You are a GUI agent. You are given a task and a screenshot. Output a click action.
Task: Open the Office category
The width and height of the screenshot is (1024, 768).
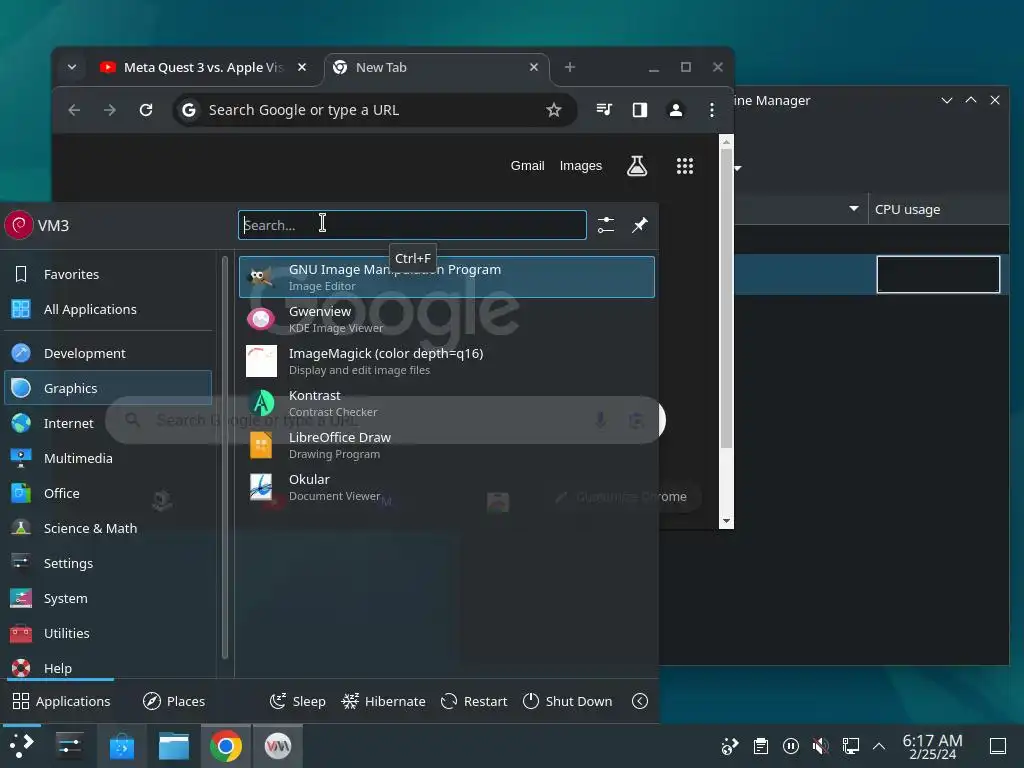(108, 493)
